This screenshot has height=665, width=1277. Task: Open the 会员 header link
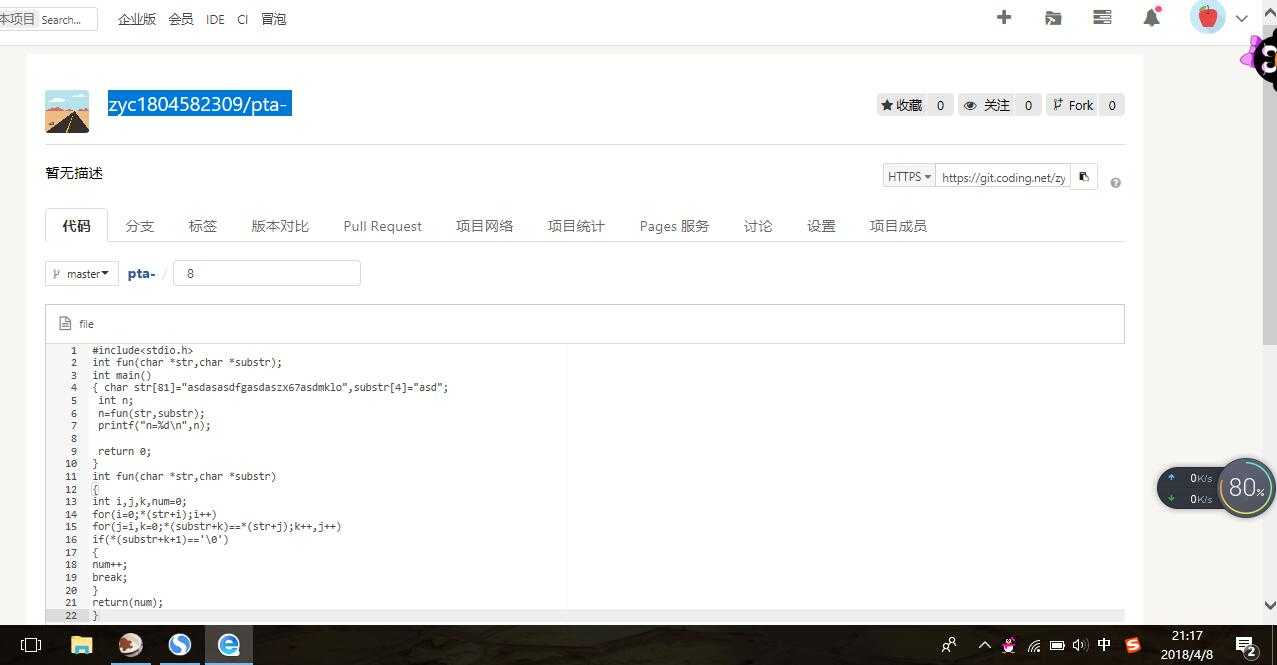(181, 19)
